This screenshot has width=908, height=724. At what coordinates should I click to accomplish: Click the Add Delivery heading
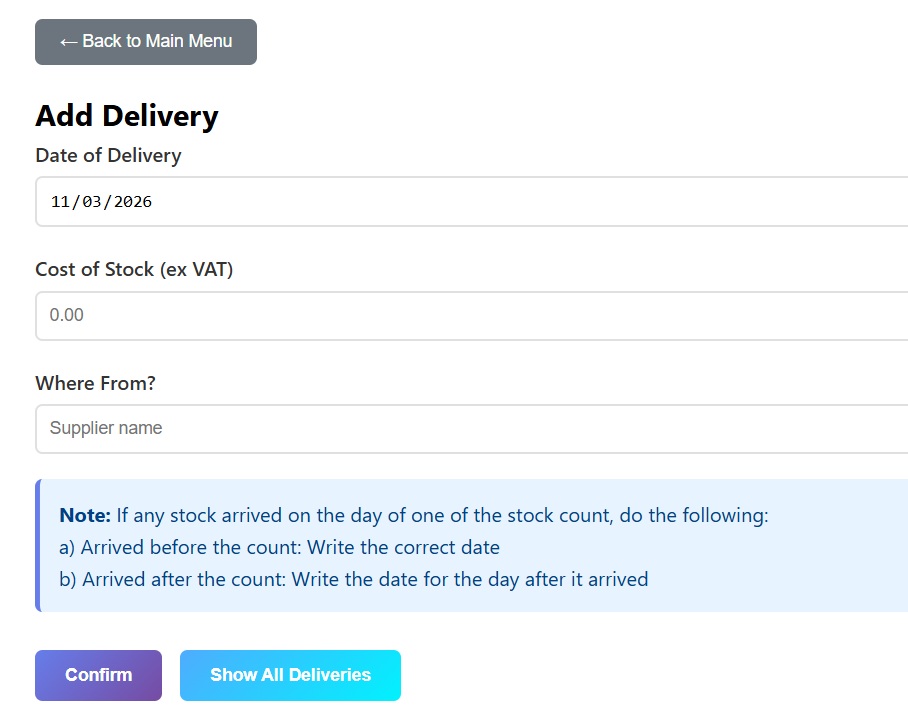[127, 116]
